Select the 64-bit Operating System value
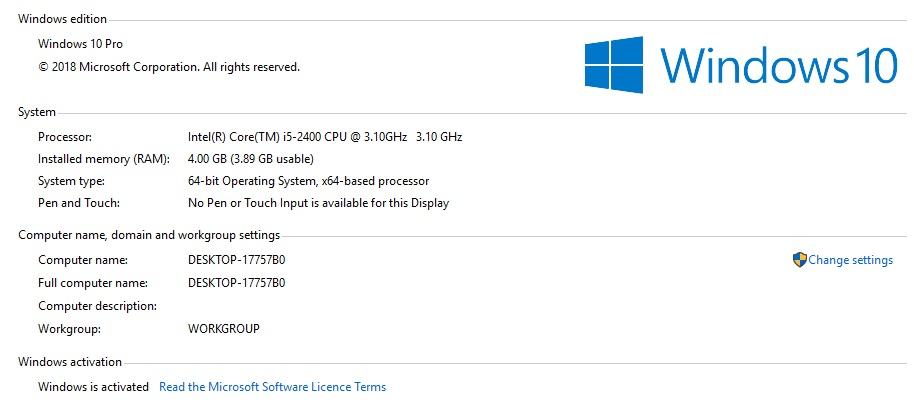This screenshot has height=404, width=914. tap(308, 181)
